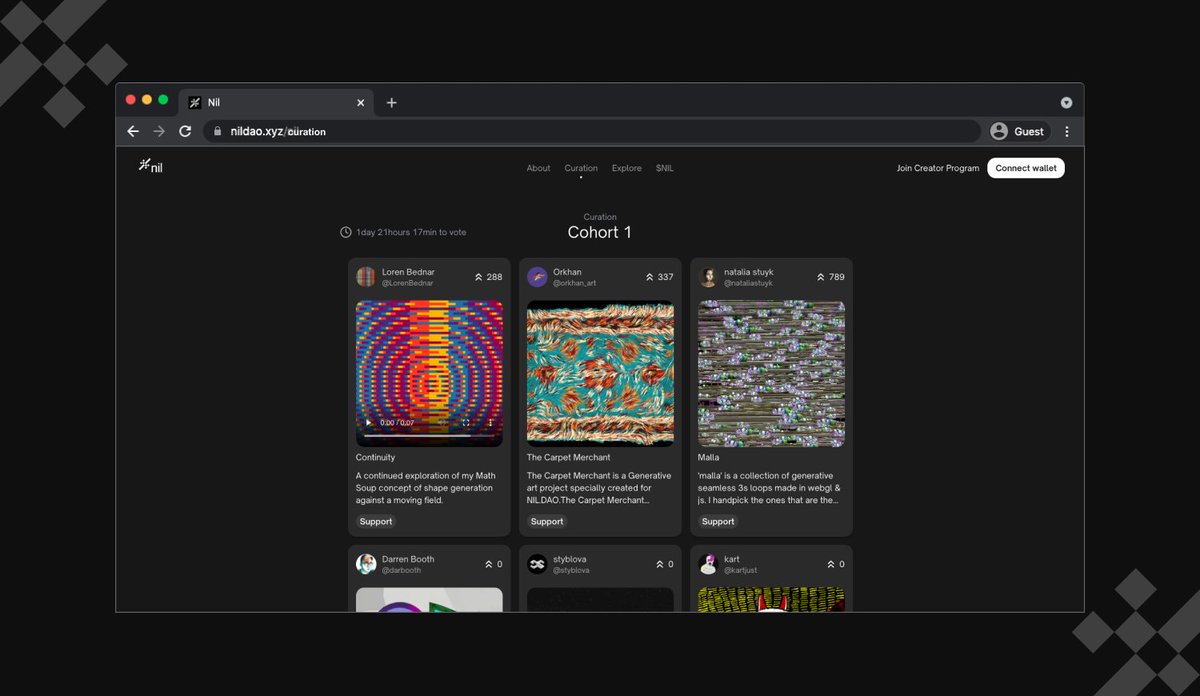
Task: Click the browser forward arrow
Action: click(159, 131)
